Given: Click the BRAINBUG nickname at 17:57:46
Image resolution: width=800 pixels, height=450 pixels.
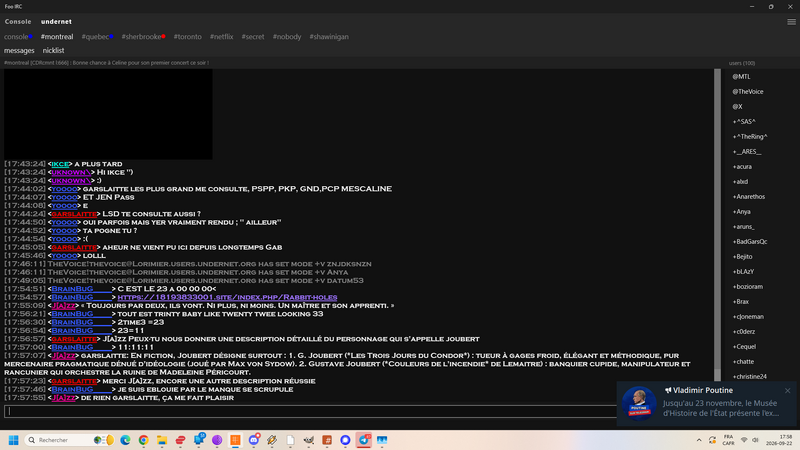Looking at the screenshot, I should (81, 389).
